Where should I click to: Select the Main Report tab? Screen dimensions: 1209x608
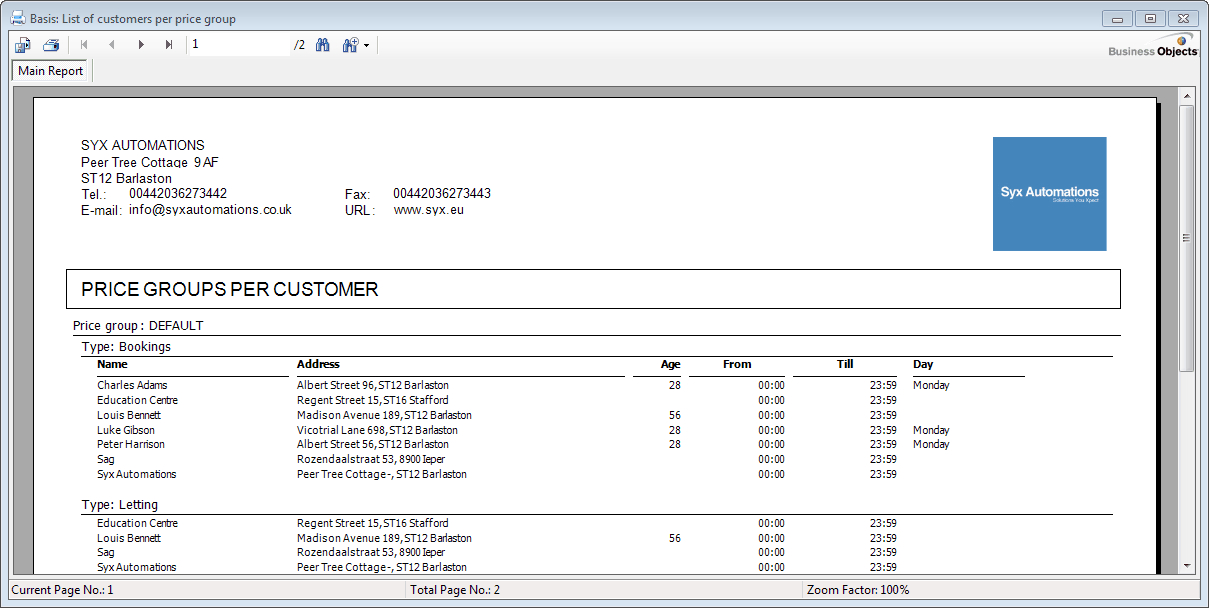click(x=51, y=71)
